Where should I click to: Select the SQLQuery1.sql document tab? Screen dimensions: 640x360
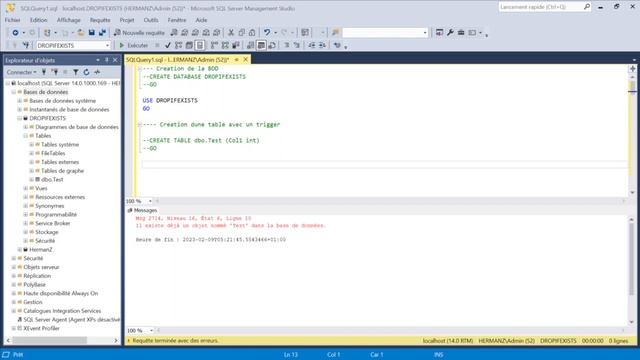178,60
